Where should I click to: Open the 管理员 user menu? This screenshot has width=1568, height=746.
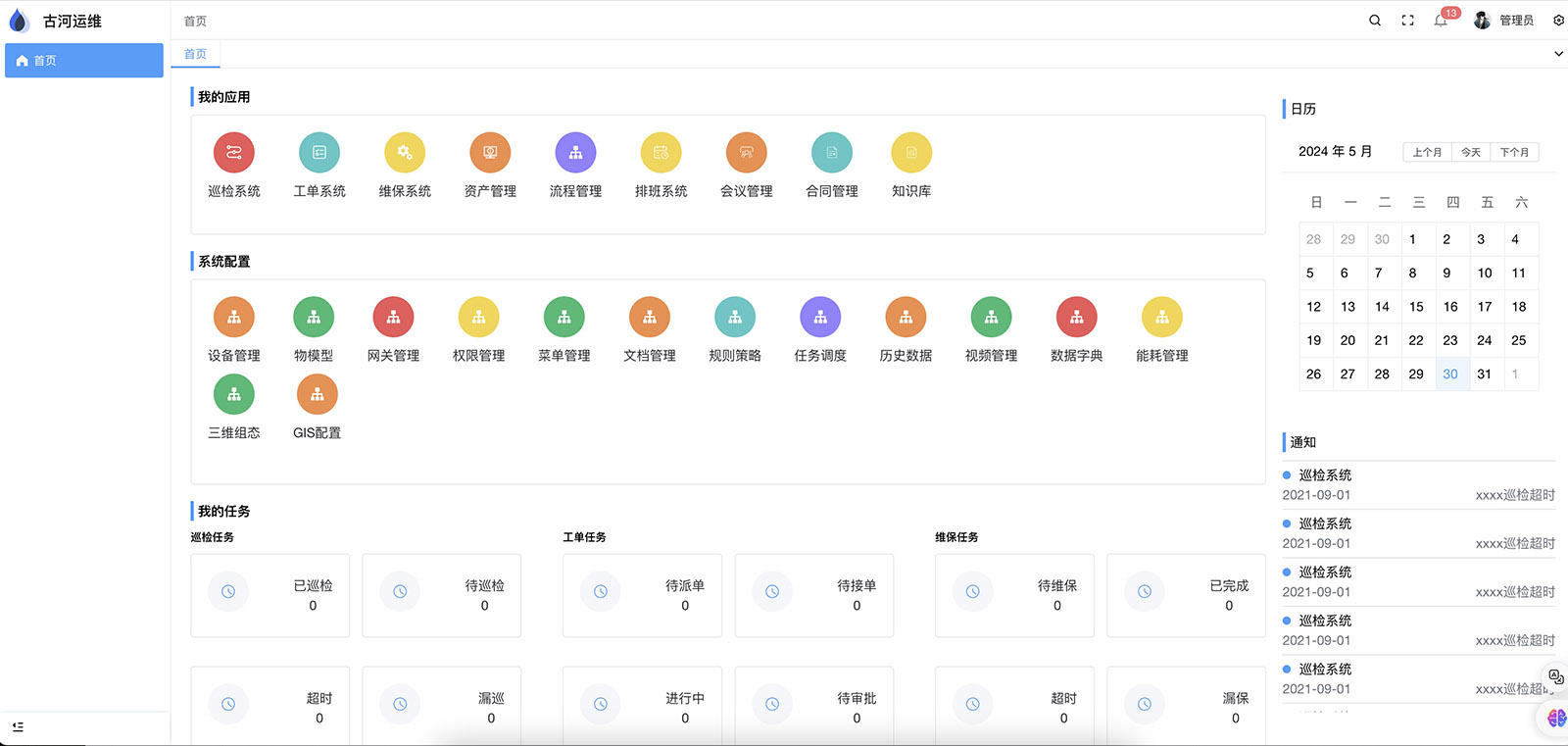coord(1505,21)
